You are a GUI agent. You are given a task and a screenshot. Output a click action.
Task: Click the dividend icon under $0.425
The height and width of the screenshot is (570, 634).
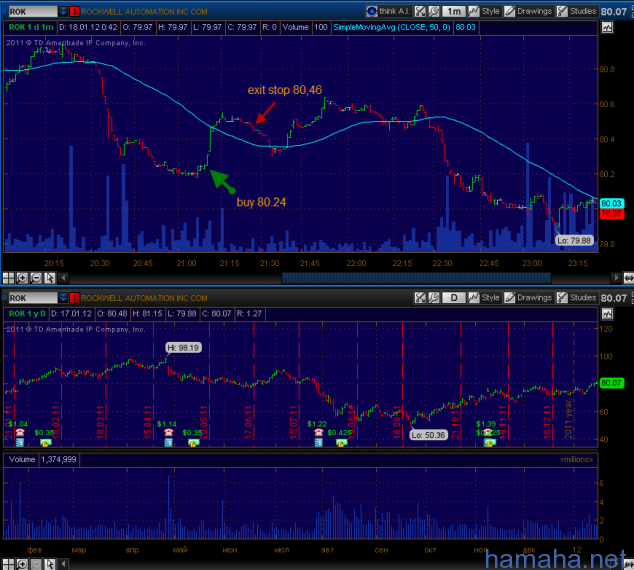tap(342, 443)
